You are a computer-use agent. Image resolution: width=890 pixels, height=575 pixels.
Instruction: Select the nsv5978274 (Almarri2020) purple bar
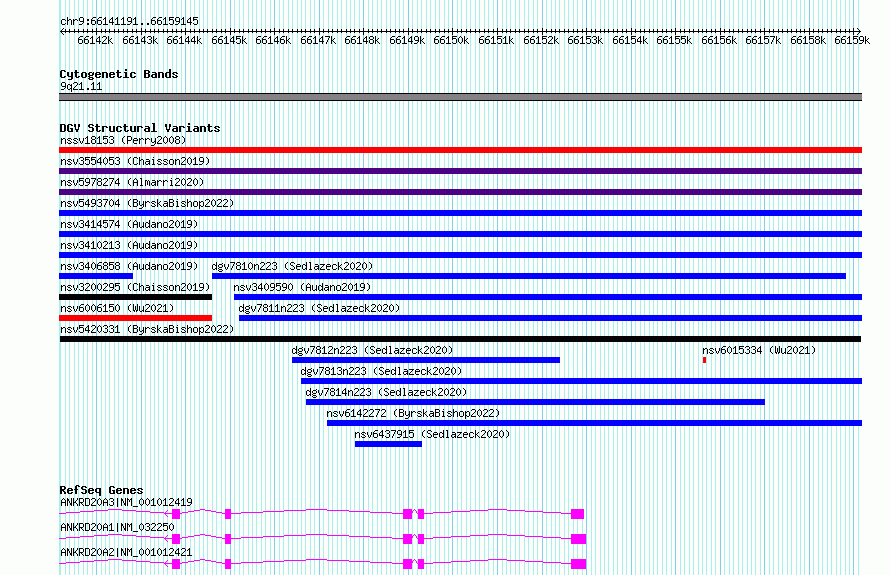[460, 192]
